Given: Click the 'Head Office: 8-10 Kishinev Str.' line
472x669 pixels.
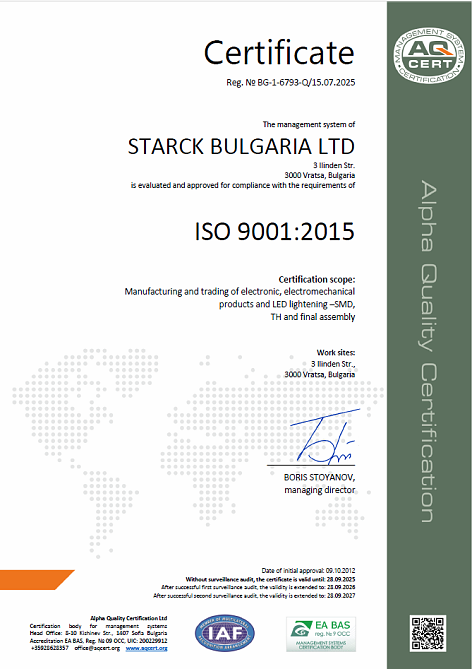Looking at the screenshot, I should [98, 633].
